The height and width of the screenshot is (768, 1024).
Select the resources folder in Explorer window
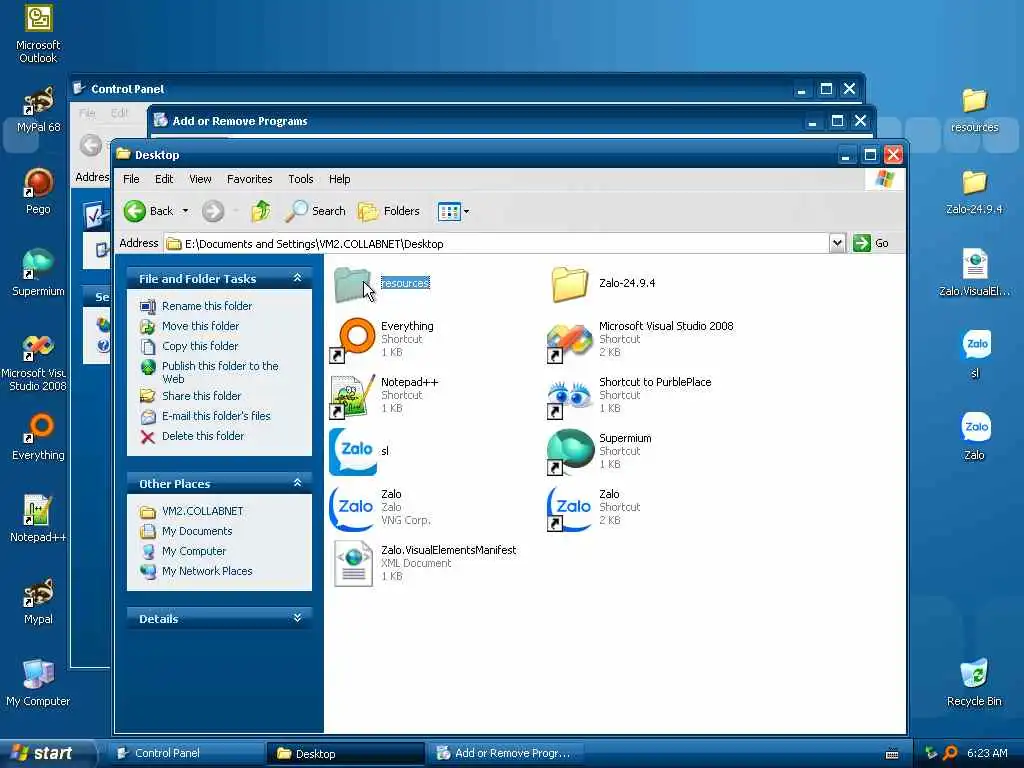click(x=382, y=283)
